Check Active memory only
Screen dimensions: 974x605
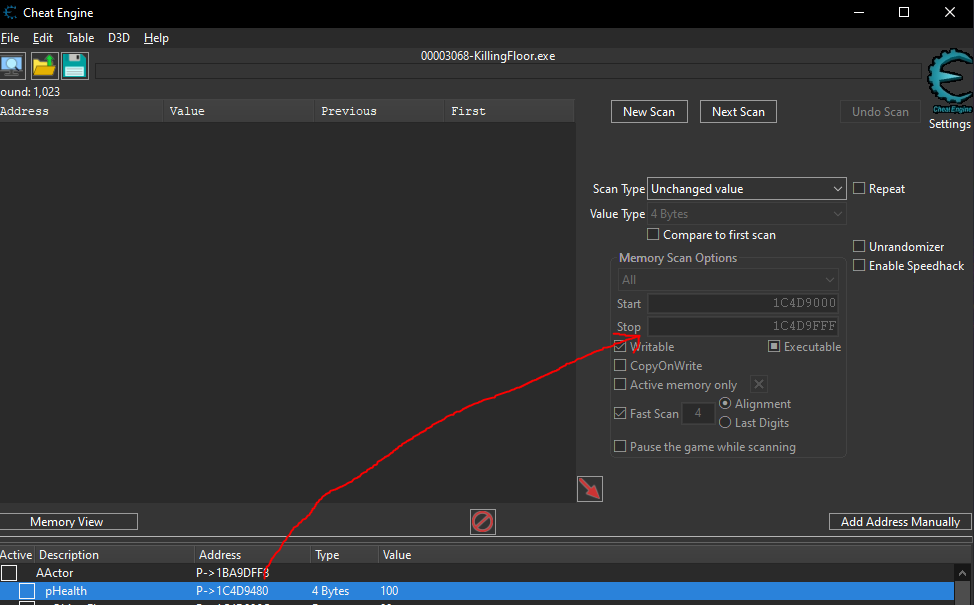pos(620,384)
